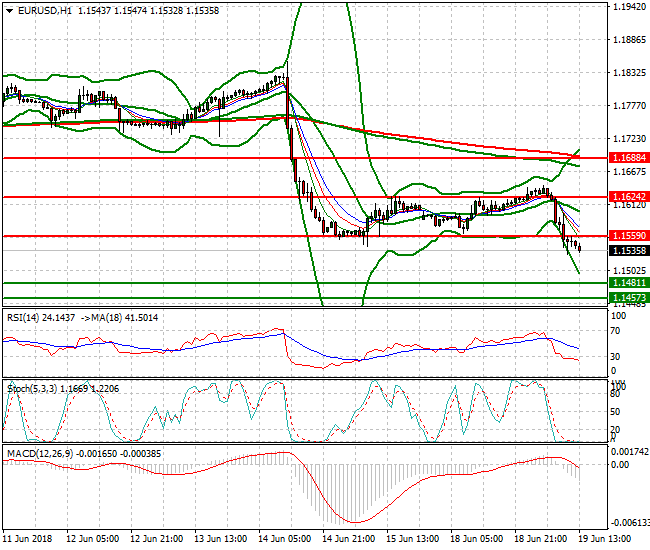This screenshot has height=550, width=650.
Task: Select the 1.16884 red price level label
Action: [x=629, y=158]
